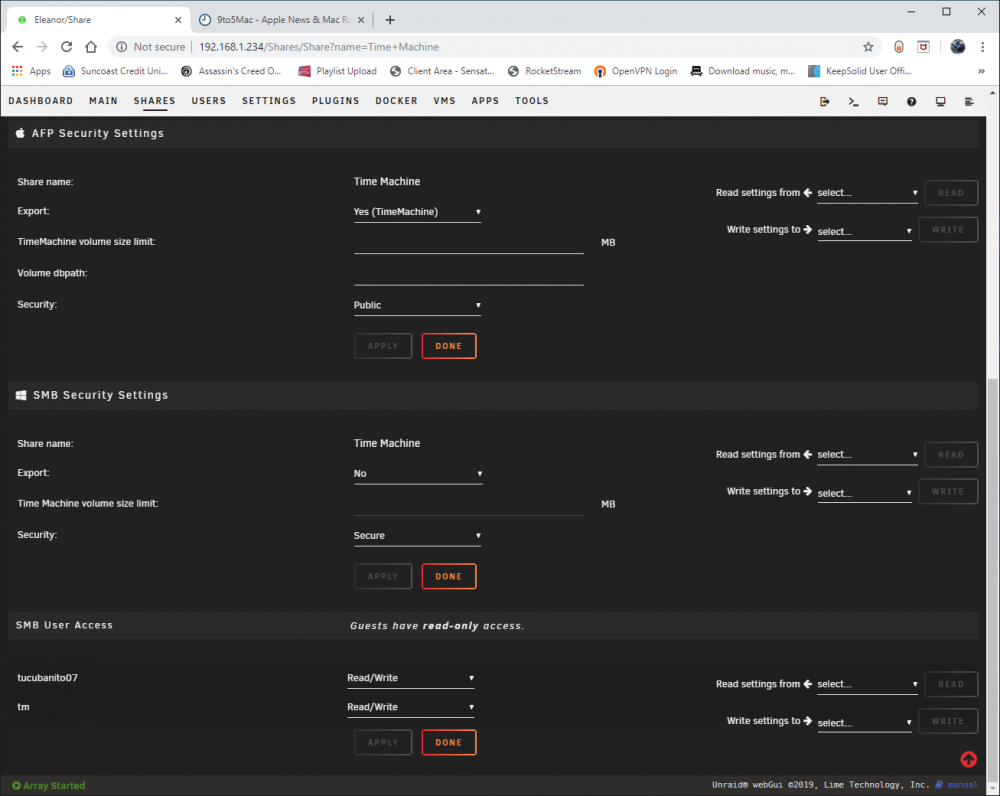Click Done in SMB Security Settings
Screen dimensions: 1000x796
pos(449,576)
